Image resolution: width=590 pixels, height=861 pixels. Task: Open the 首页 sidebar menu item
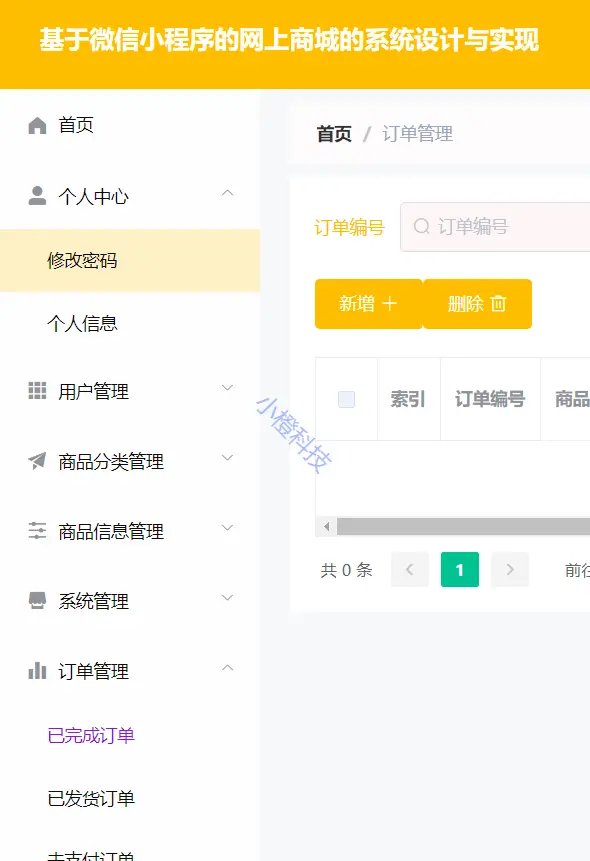coord(130,126)
